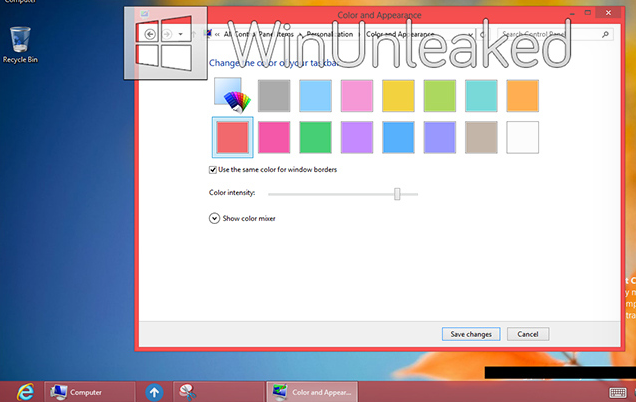Click the forward navigation arrow
Viewport: 636px width, 402px height.
click(x=167, y=34)
